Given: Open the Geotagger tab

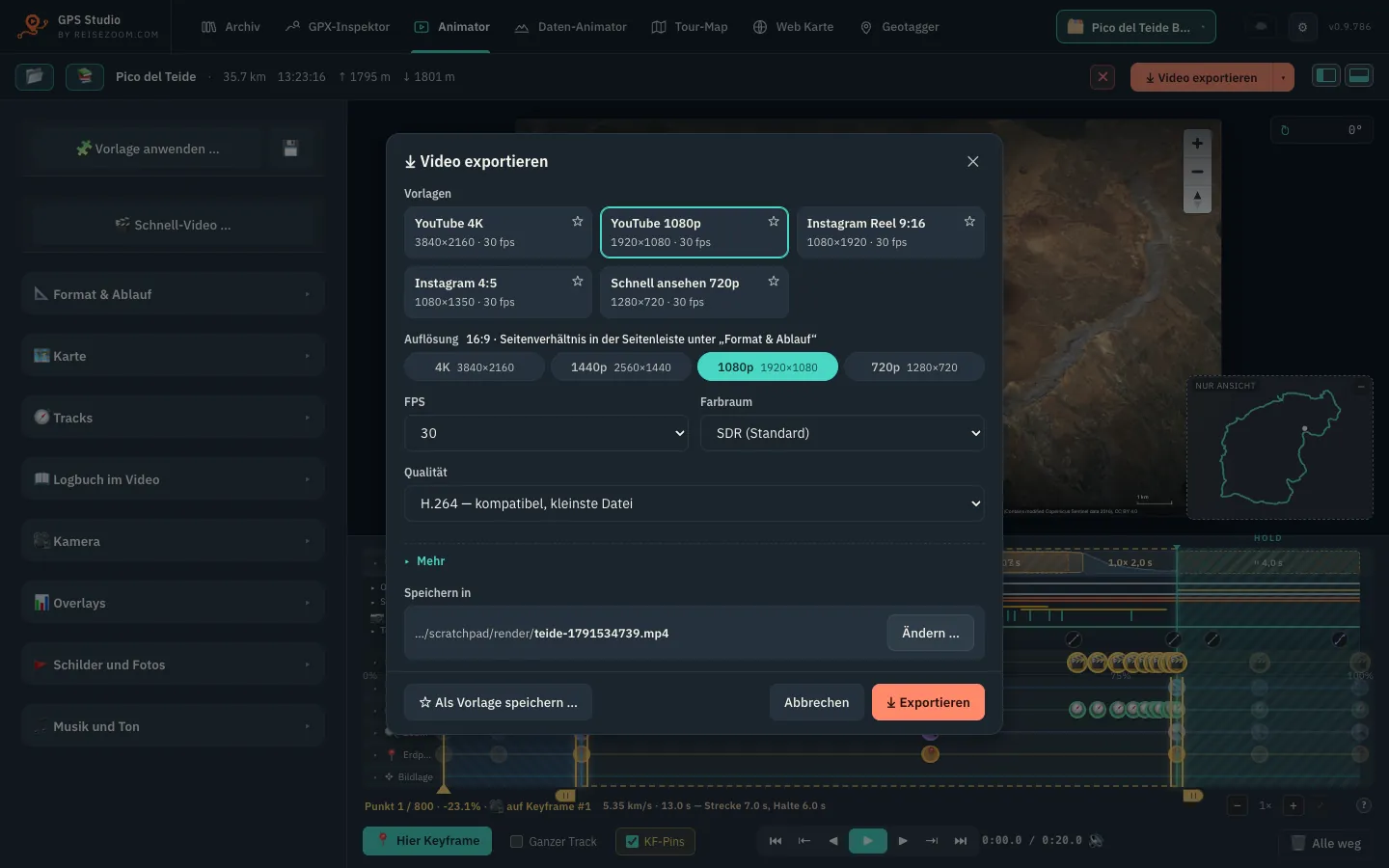Looking at the screenshot, I should [x=899, y=27].
